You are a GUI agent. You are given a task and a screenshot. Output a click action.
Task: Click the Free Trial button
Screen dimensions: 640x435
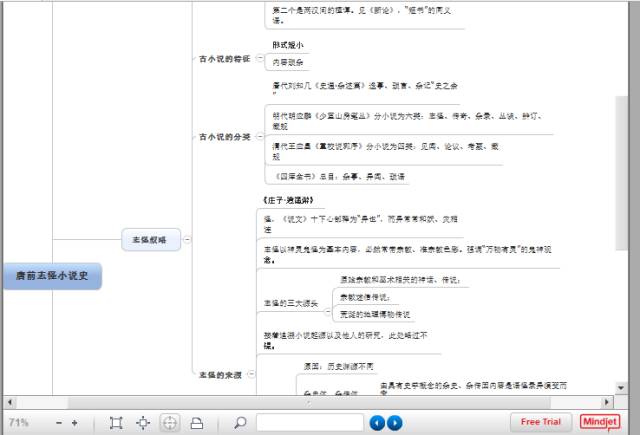point(540,422)
